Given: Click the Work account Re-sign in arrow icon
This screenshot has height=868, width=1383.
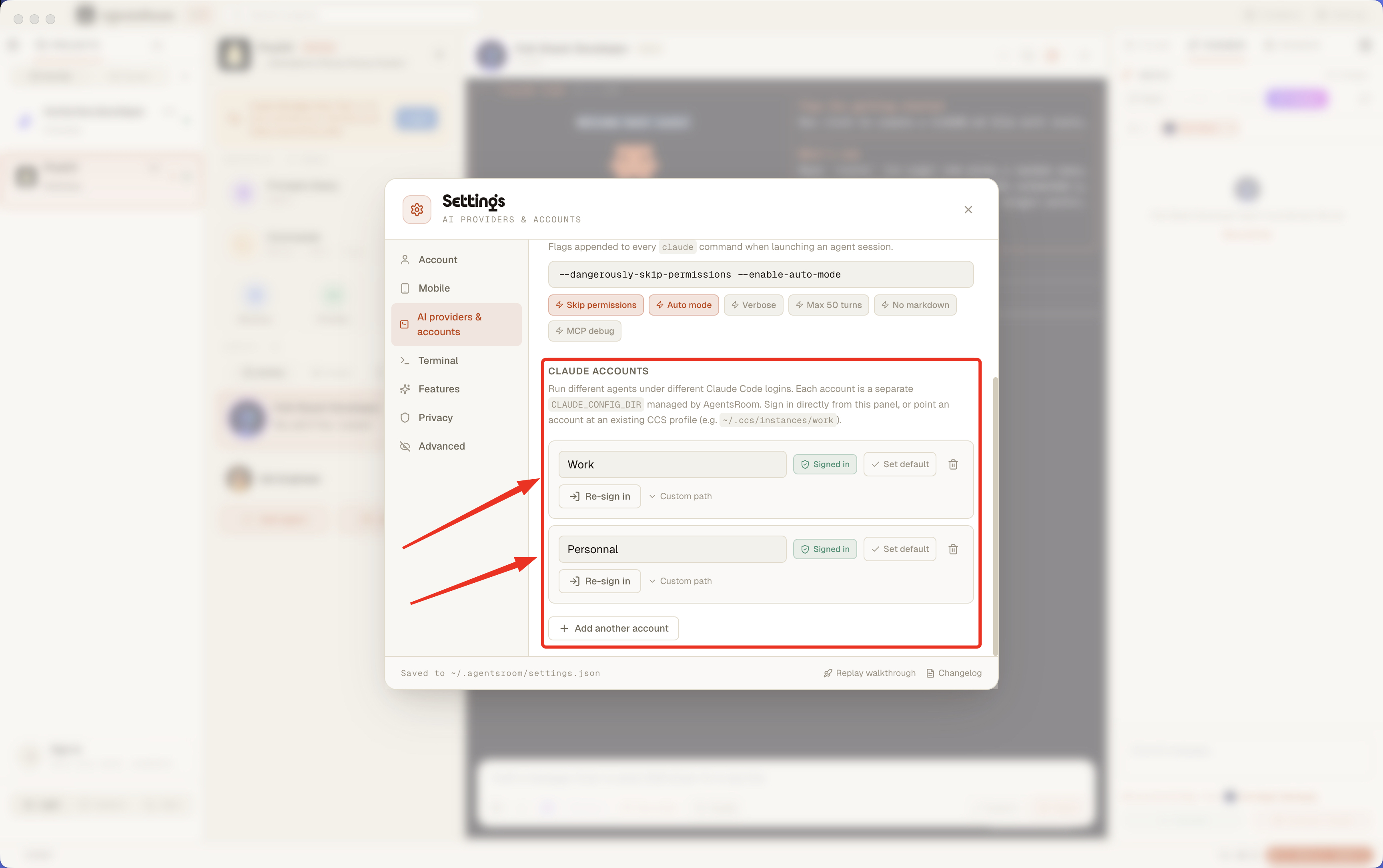Looking at the screenshot, I should 574,496.
